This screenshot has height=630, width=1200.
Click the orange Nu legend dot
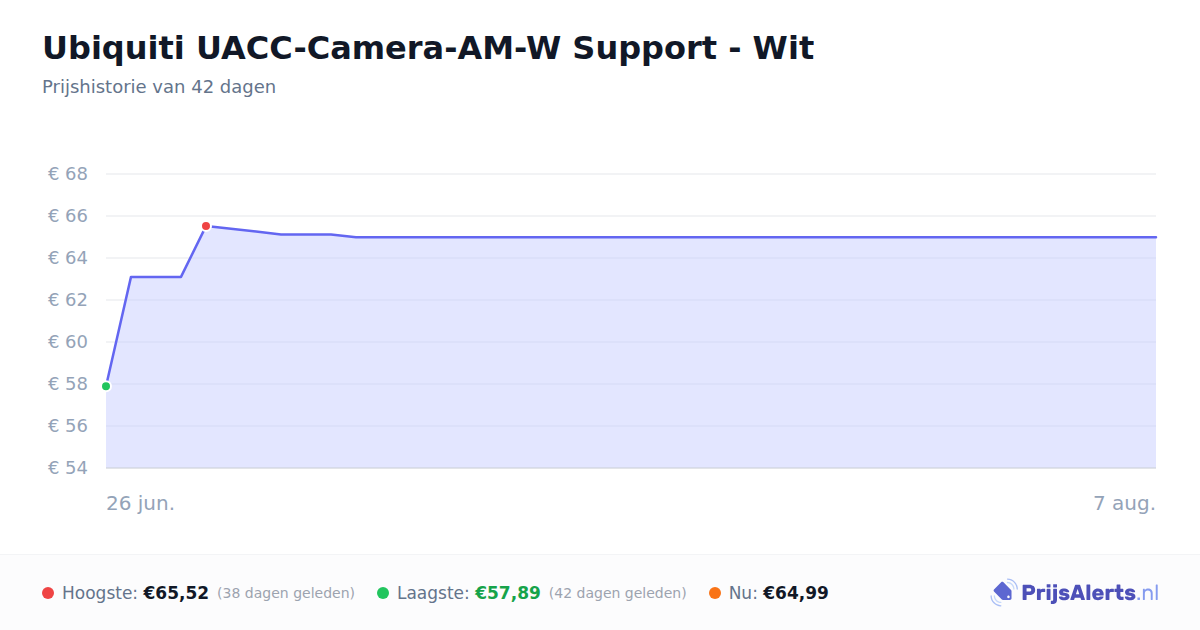(x=715, y=593)
